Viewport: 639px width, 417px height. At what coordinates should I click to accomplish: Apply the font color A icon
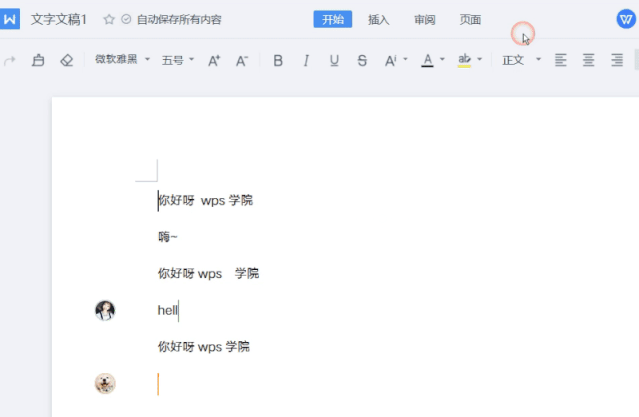tap(427, 60)
